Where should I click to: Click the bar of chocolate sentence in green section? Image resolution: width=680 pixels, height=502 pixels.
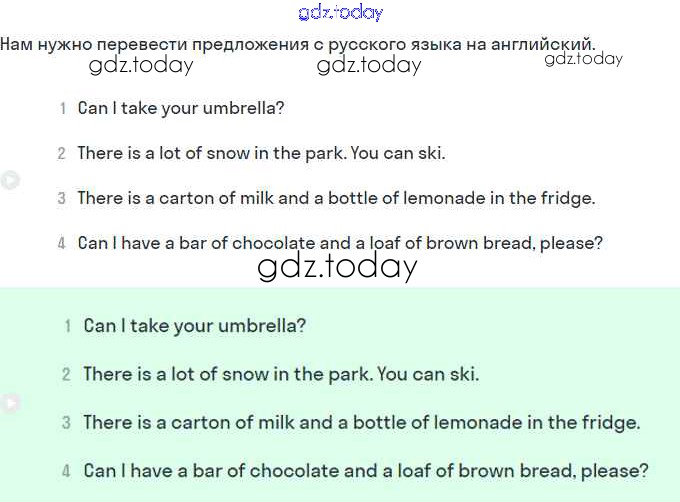pos(366,470)
